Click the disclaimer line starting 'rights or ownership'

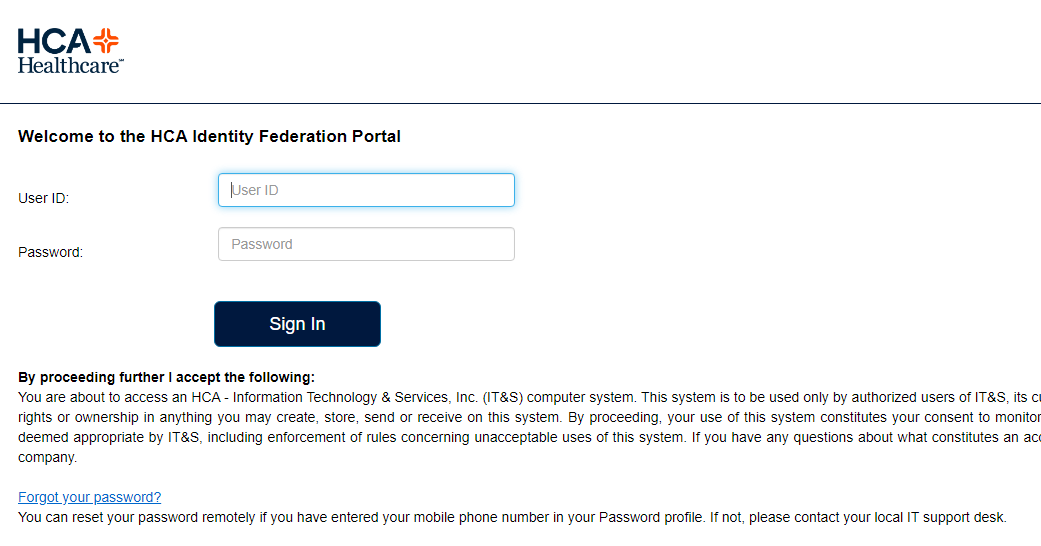click(529, 417)
